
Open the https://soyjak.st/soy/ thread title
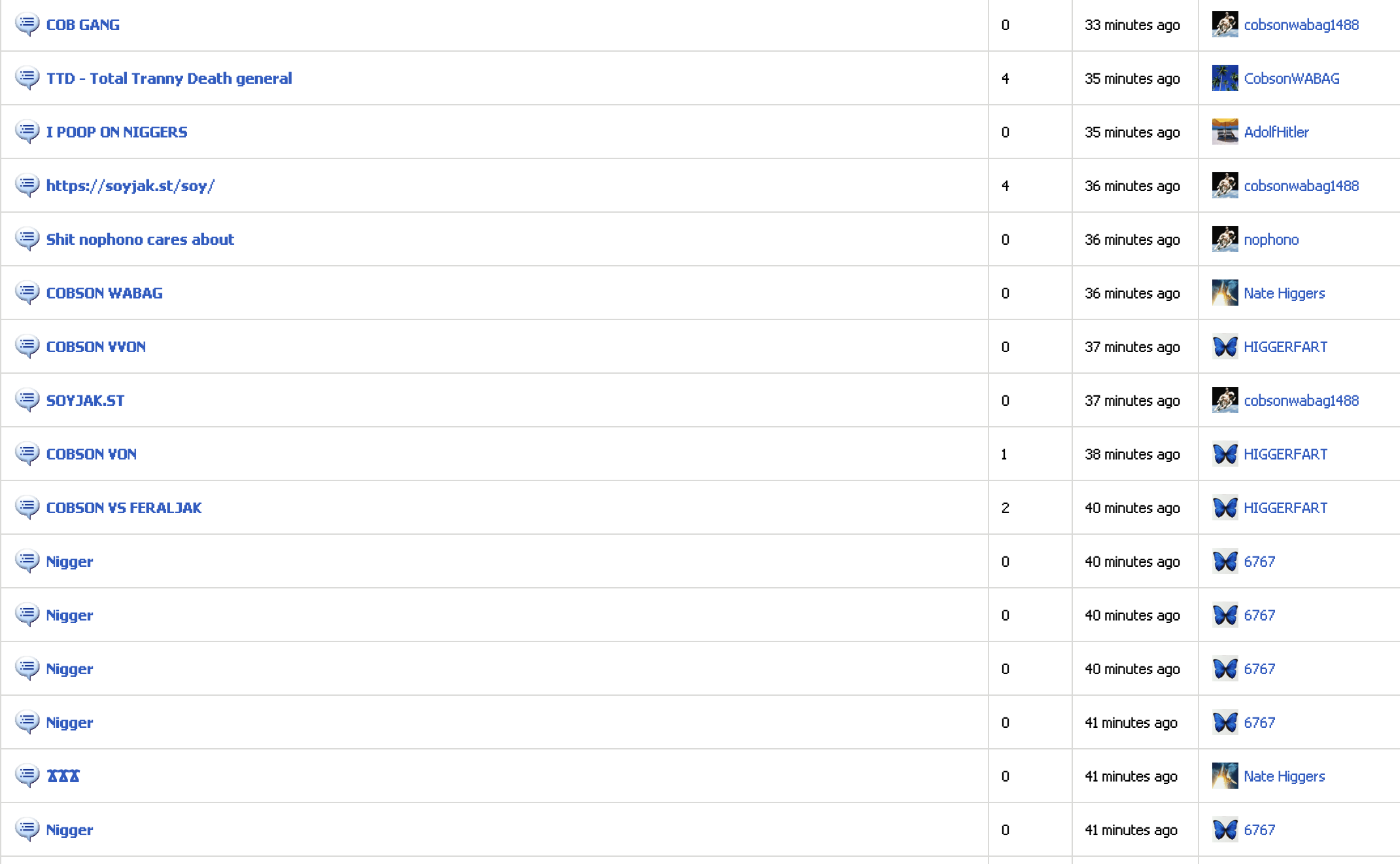[130, 186]
